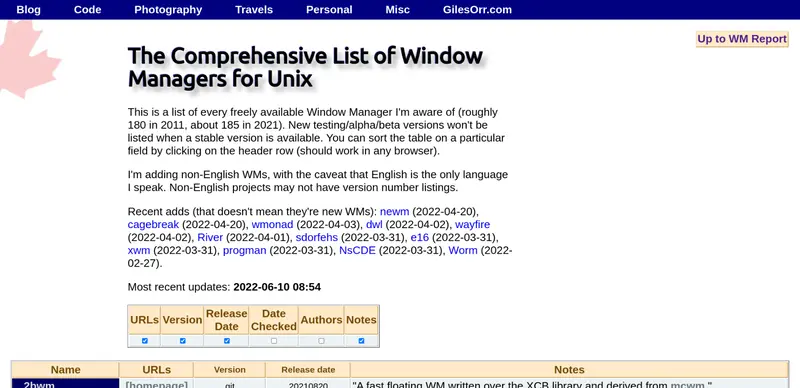Viewport: 800px width, 388px height.
Task: Follow the xwm link
Action: [x=139, y=251]
